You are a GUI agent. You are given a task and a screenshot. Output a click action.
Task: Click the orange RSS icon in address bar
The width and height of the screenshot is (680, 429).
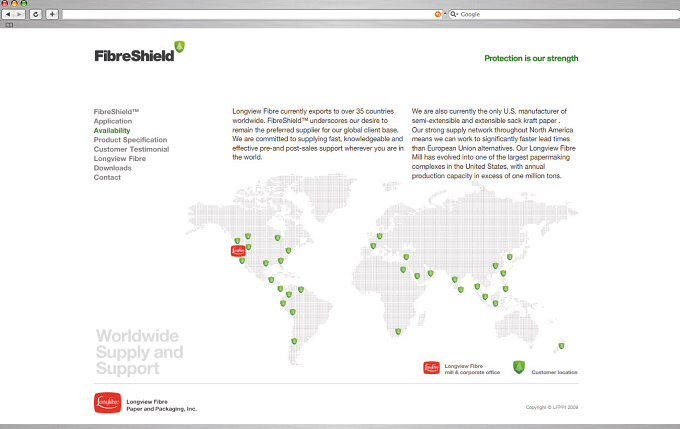point(438,14)
